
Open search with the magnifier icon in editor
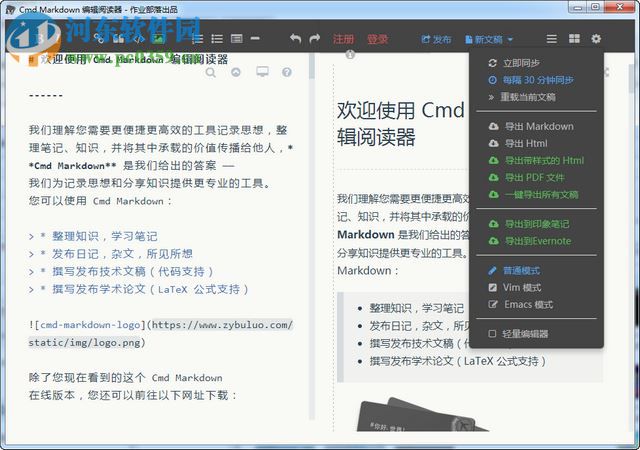point(211,73)
